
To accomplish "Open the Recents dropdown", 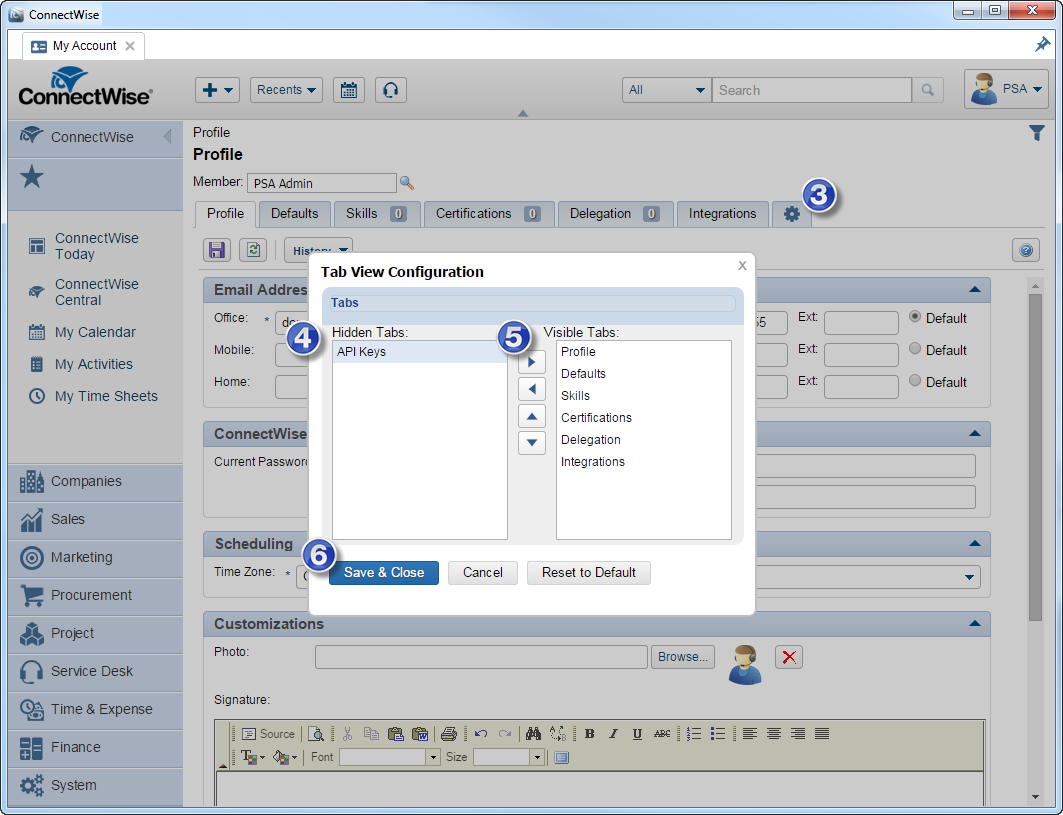I will 286,90.
